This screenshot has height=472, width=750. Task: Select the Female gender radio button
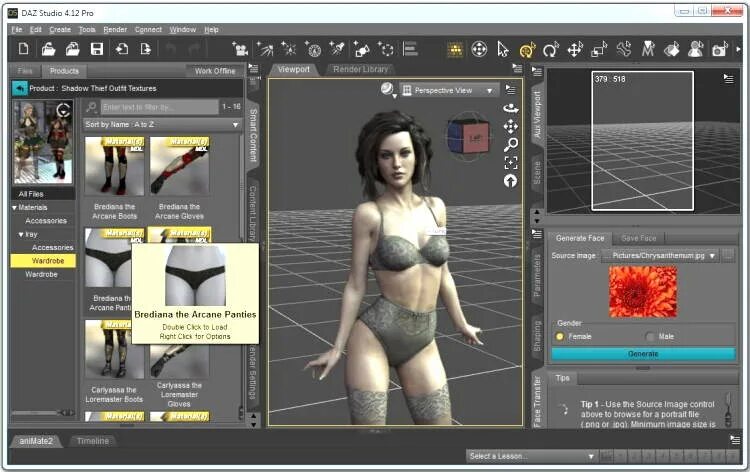(x=560, y=337)
